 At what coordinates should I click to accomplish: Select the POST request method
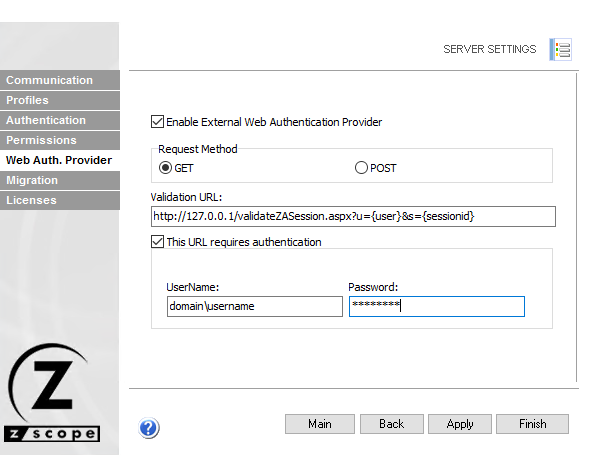361,167
